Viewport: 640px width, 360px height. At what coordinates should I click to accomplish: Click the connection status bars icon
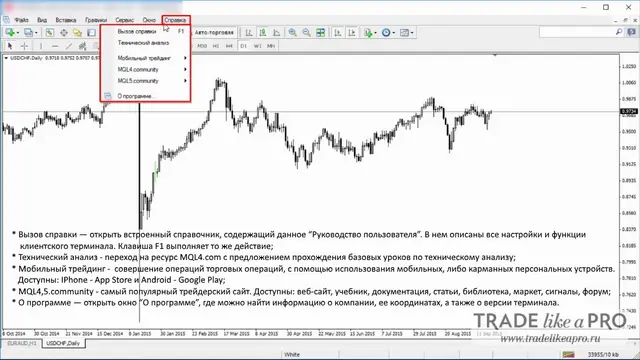click(x=568, y=354)
